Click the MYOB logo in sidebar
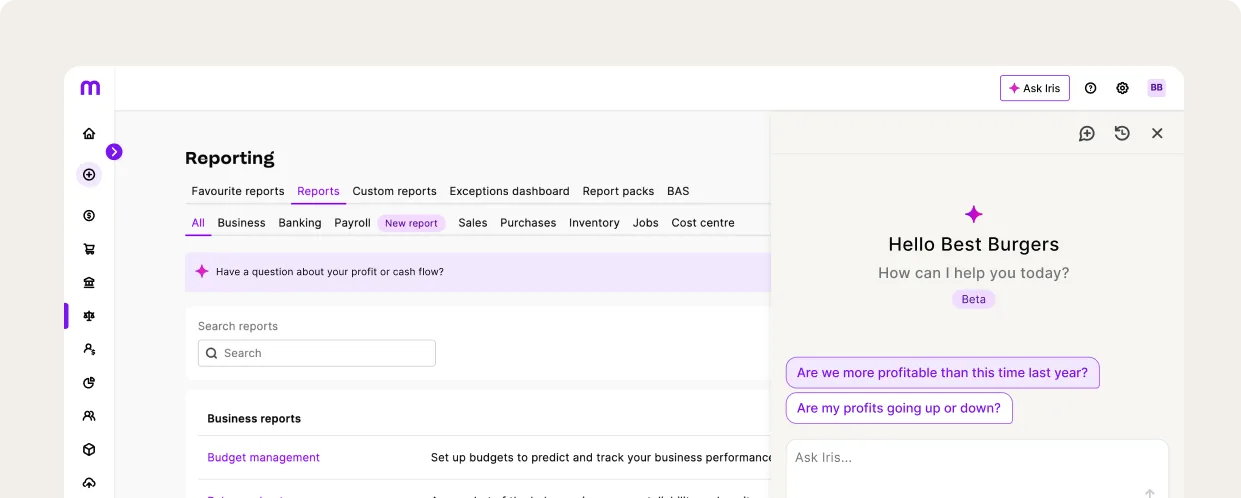Screen dimensions: 1241x498 (x=90, y=88)
